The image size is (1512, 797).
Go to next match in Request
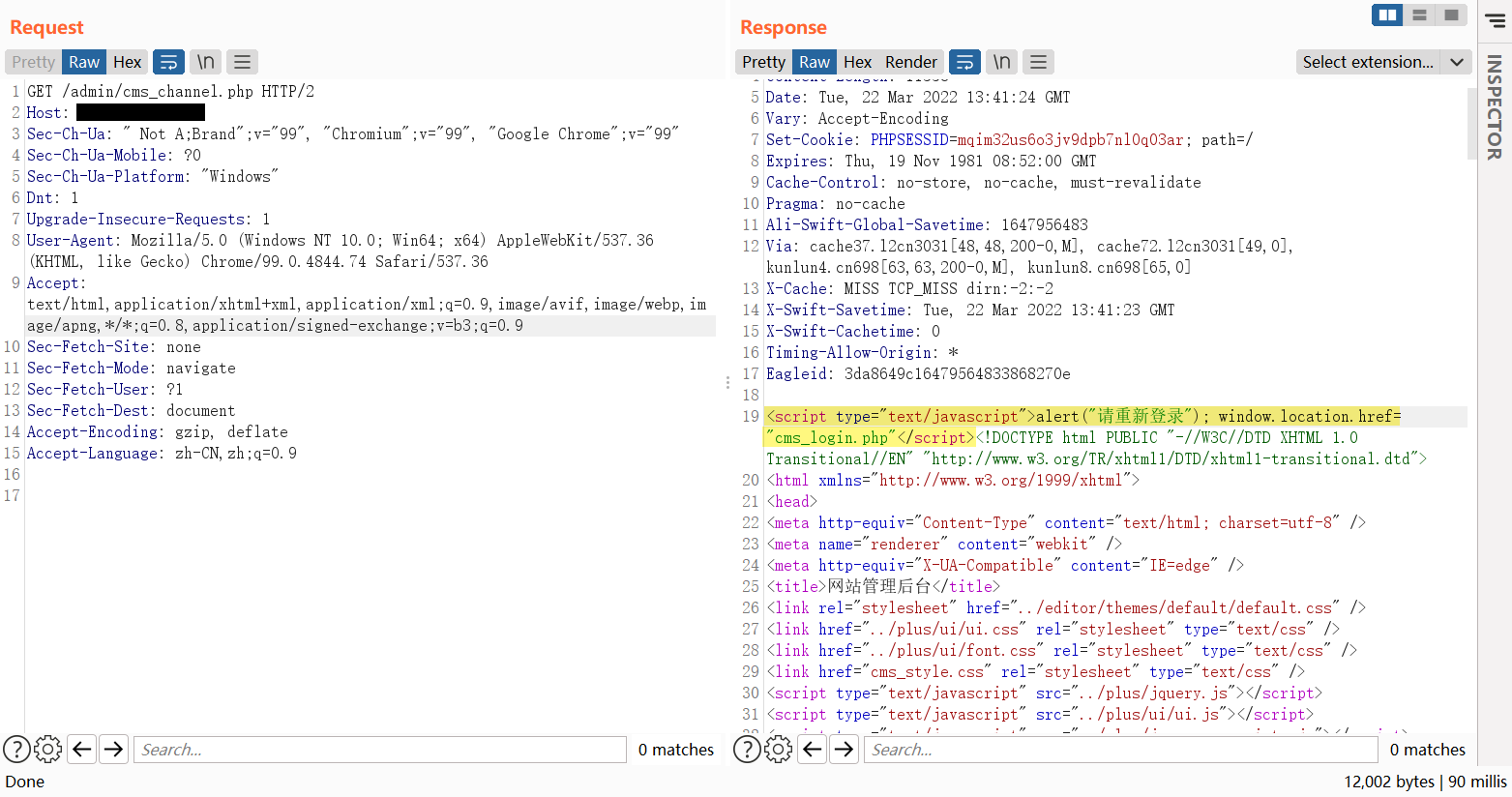(113, 749)
